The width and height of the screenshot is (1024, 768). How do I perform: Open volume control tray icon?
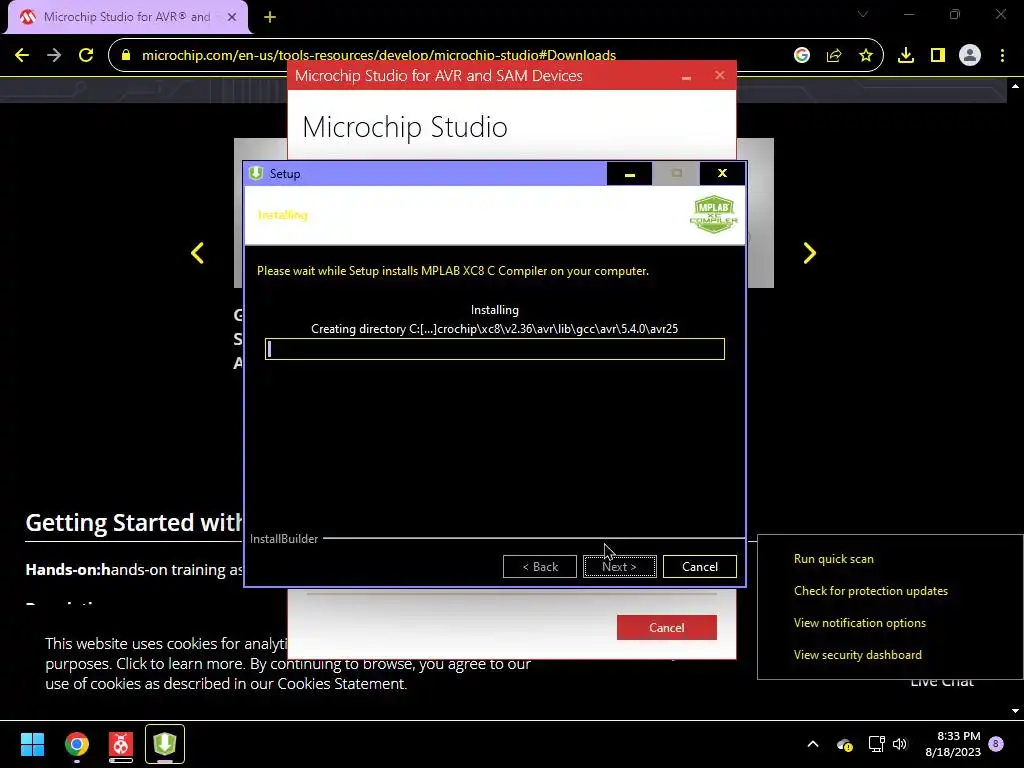point(900,744)
